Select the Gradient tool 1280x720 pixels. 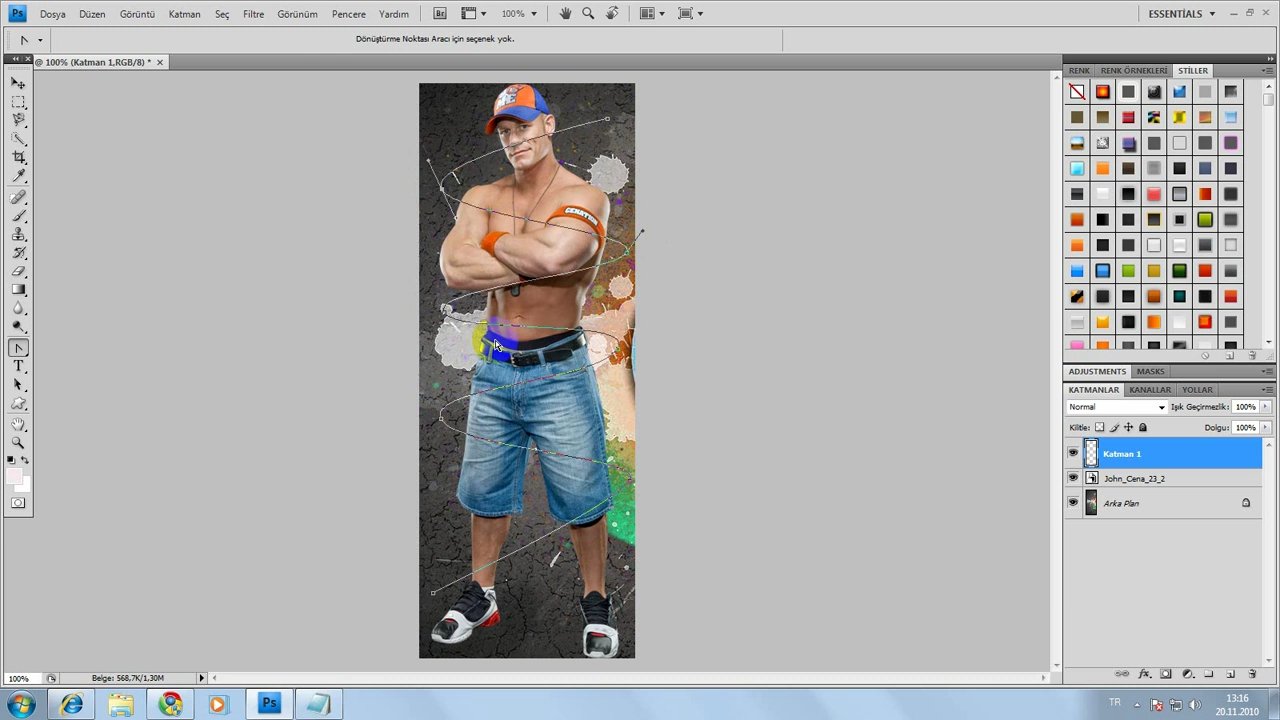(18, 290)
